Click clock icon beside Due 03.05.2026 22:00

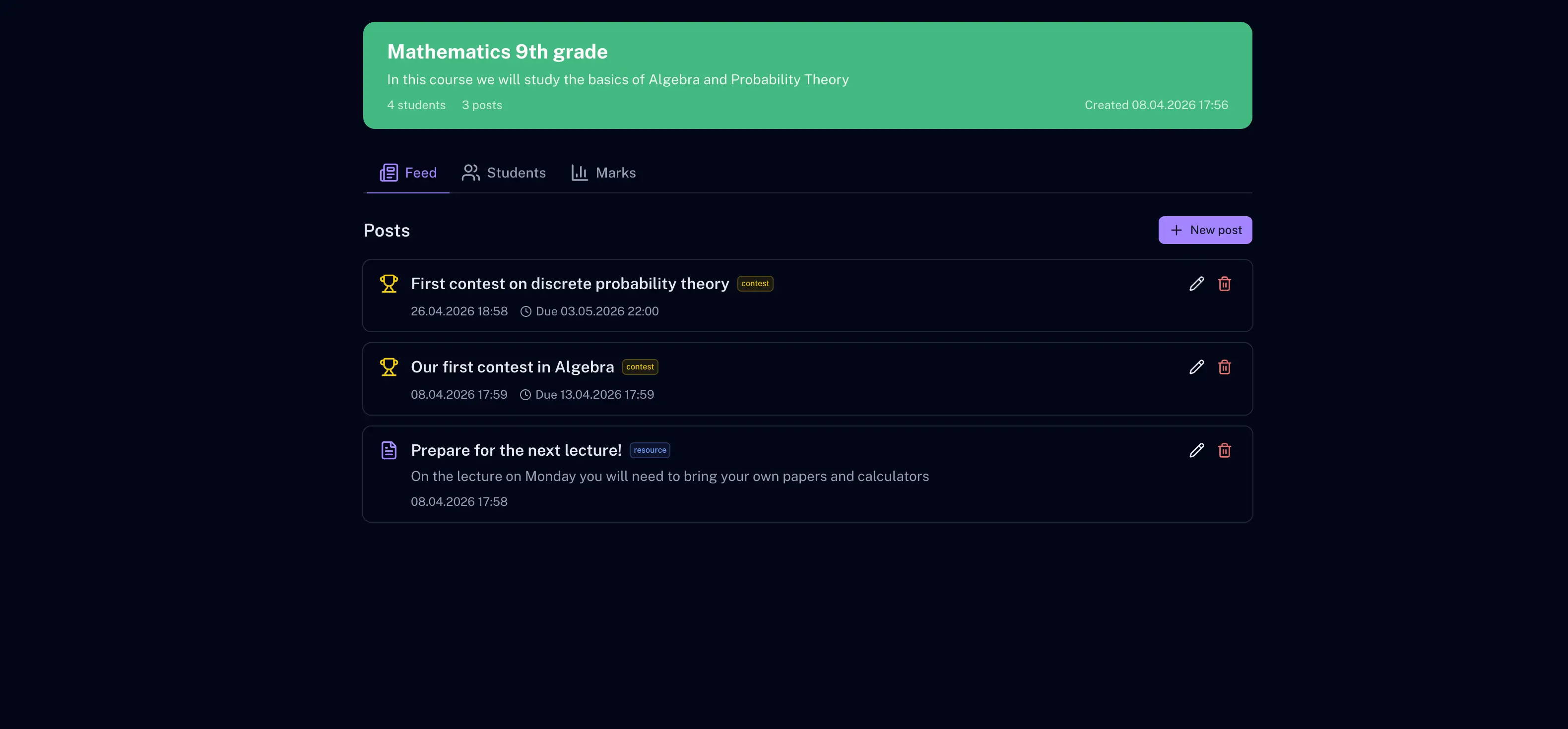pos(526,311)
